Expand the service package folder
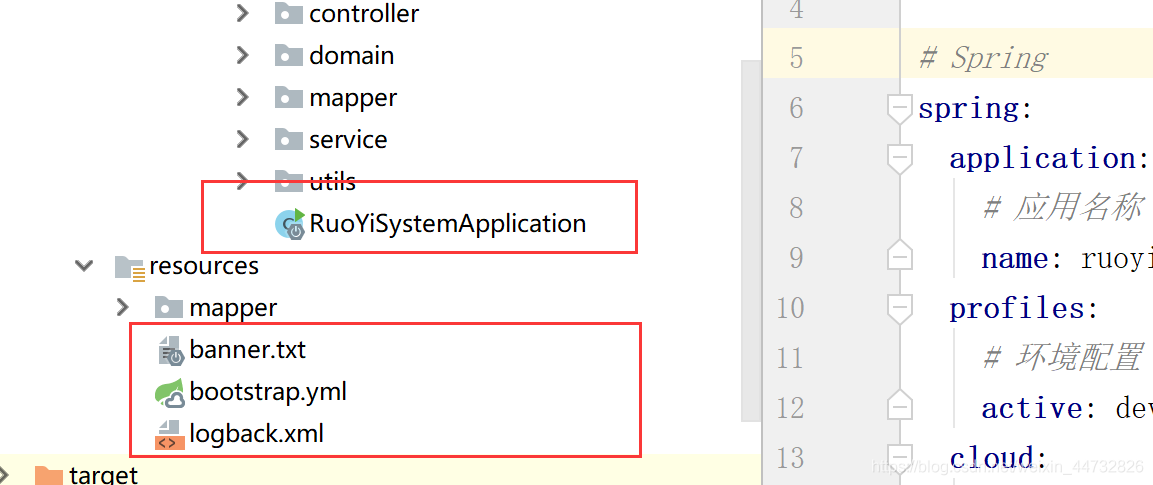This screenshot has height=485, width=1153. tap(242, 139)
